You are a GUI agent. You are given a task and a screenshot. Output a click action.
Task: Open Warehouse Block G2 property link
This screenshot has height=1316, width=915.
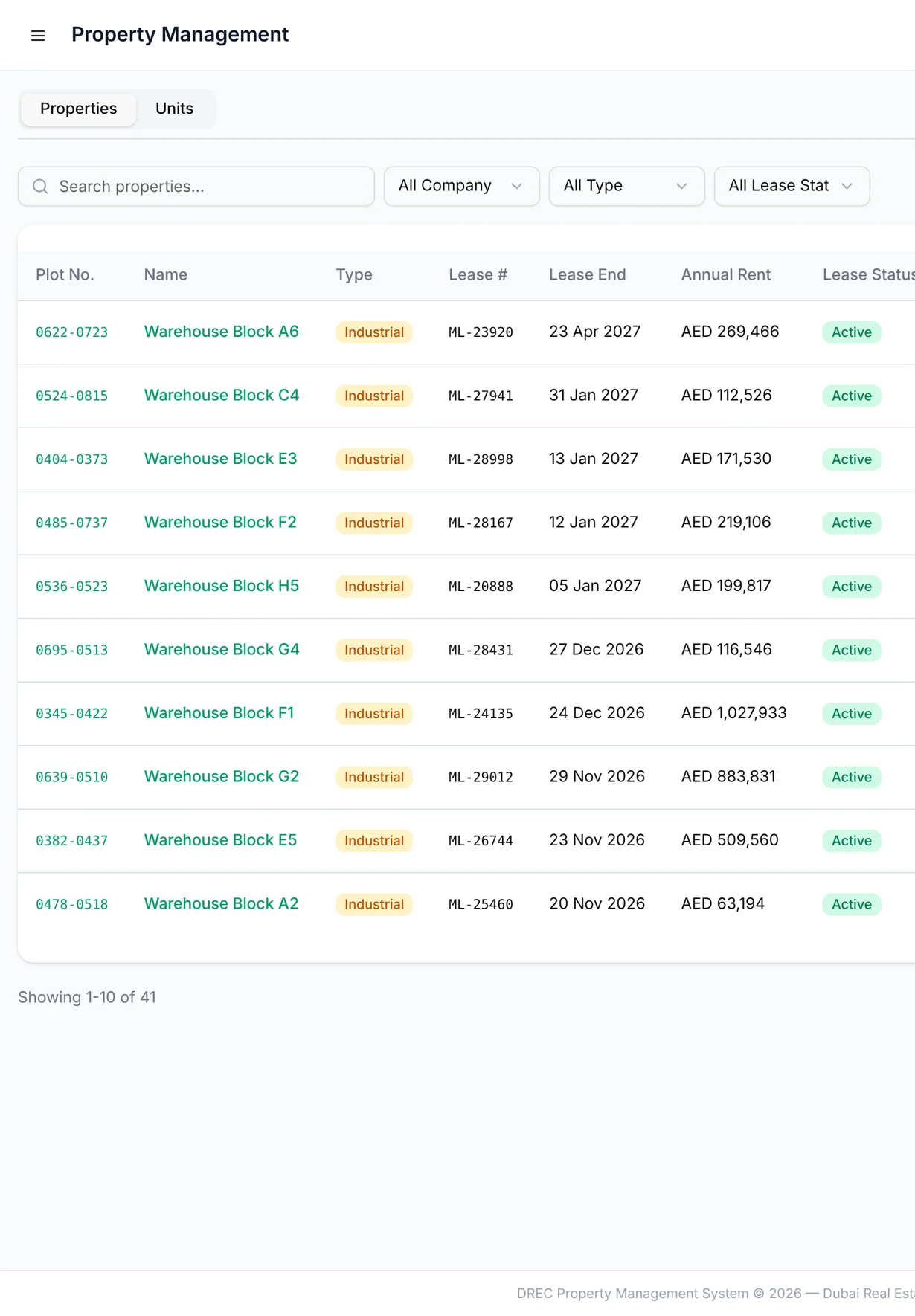click(x=222, y=776)
